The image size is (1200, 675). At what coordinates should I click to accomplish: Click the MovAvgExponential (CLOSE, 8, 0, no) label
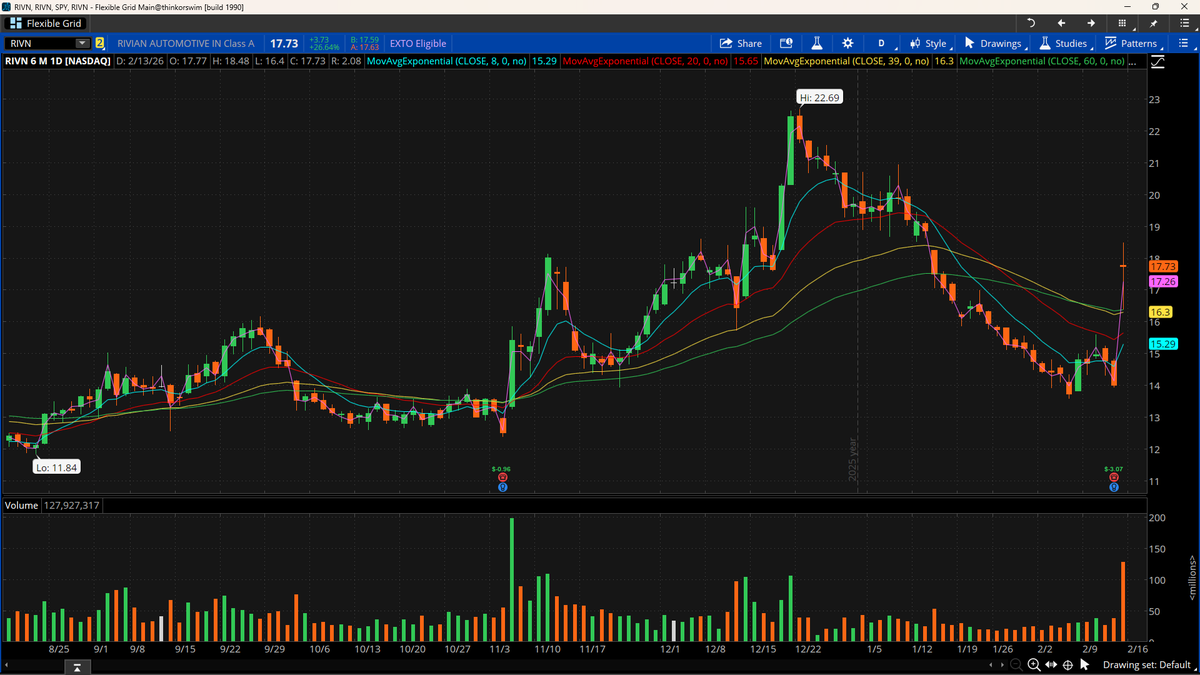pyautogui.click(x=447, y=61)
